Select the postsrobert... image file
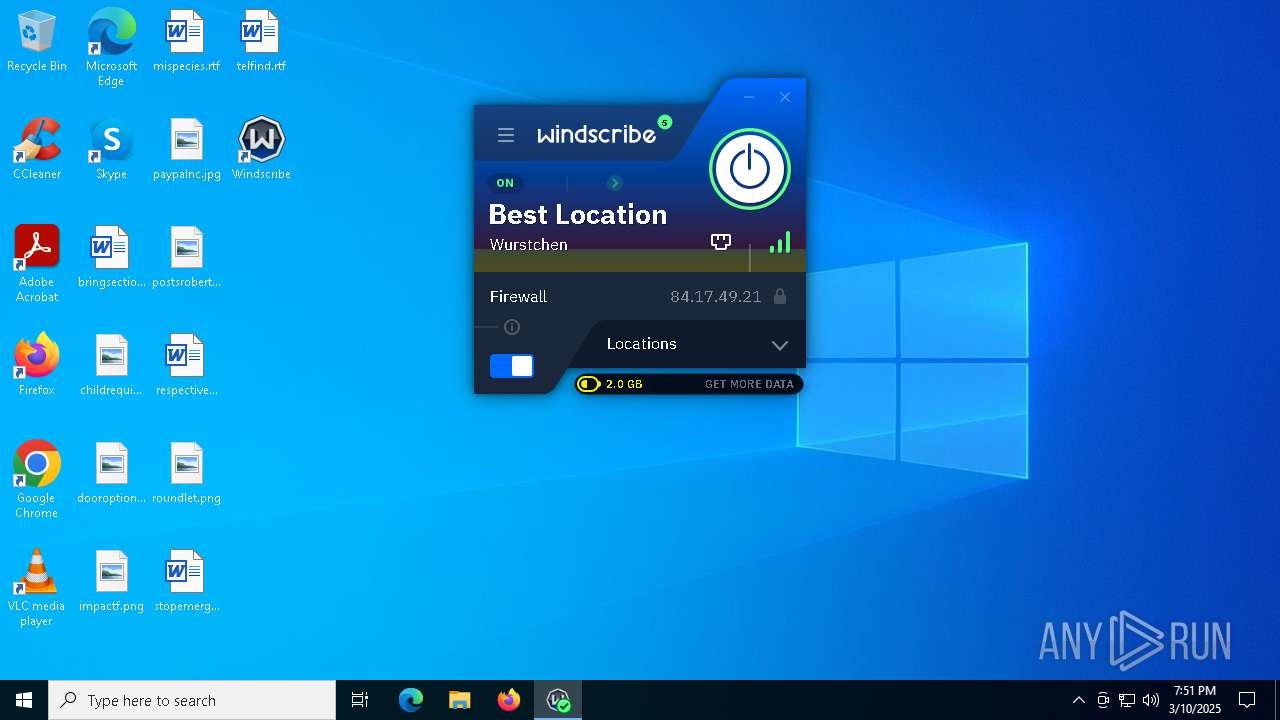This screenshot has height=720, width=1280. coord(186,258)
